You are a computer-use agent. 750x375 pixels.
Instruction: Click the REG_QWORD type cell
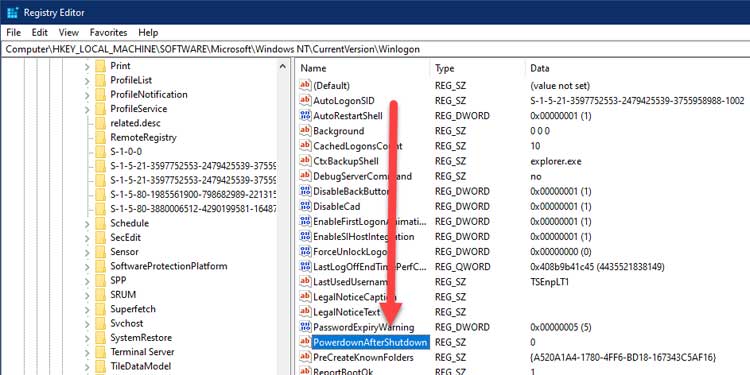point(462,266)
